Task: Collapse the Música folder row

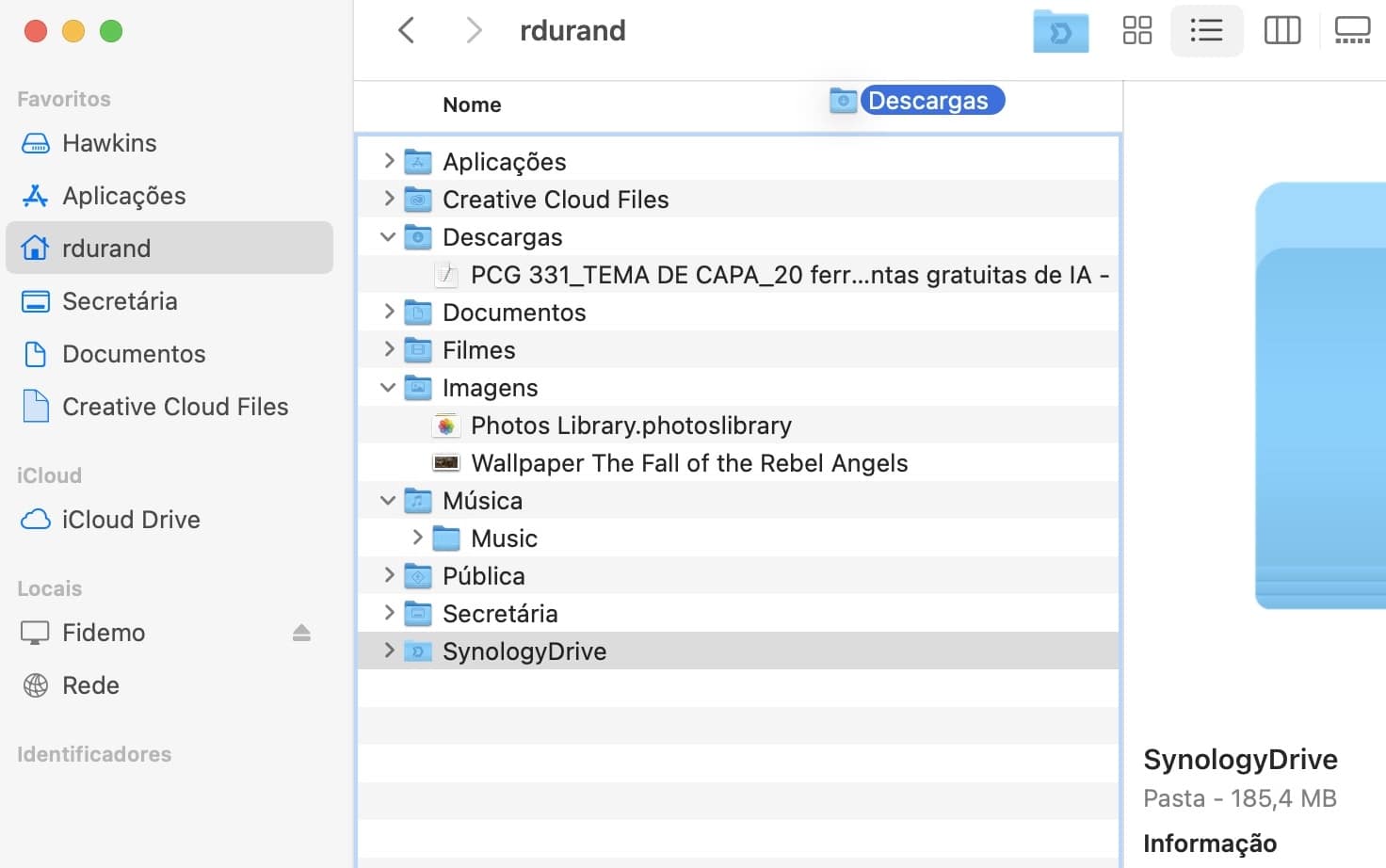Action: pos(388,500)
